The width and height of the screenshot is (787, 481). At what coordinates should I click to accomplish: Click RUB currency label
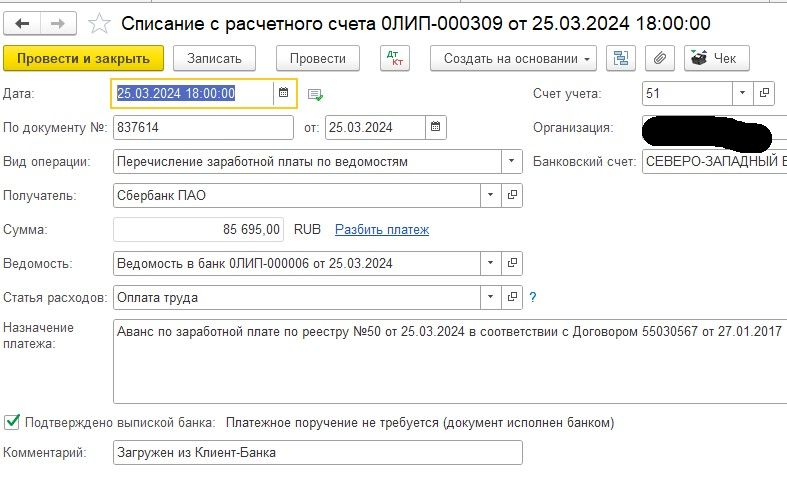pos(307,229)
